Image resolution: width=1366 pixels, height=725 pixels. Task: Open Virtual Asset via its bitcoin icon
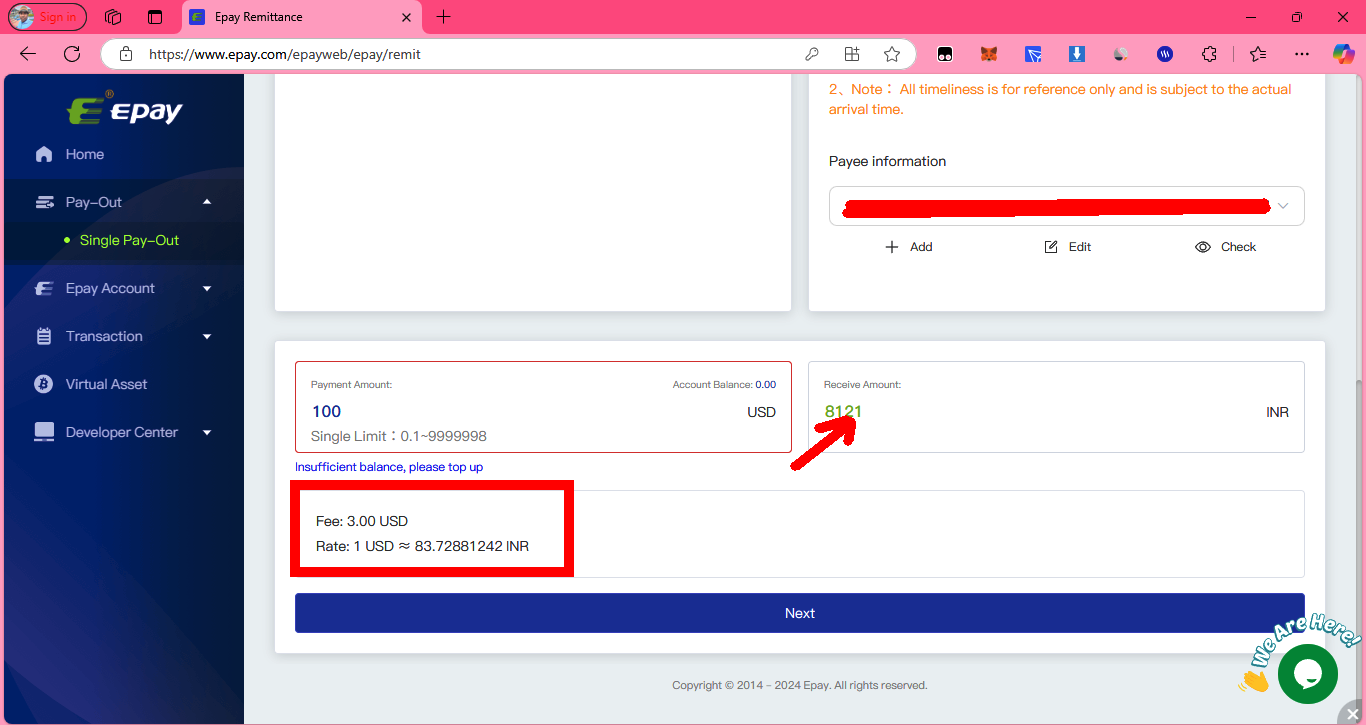(x=44, y=384)
